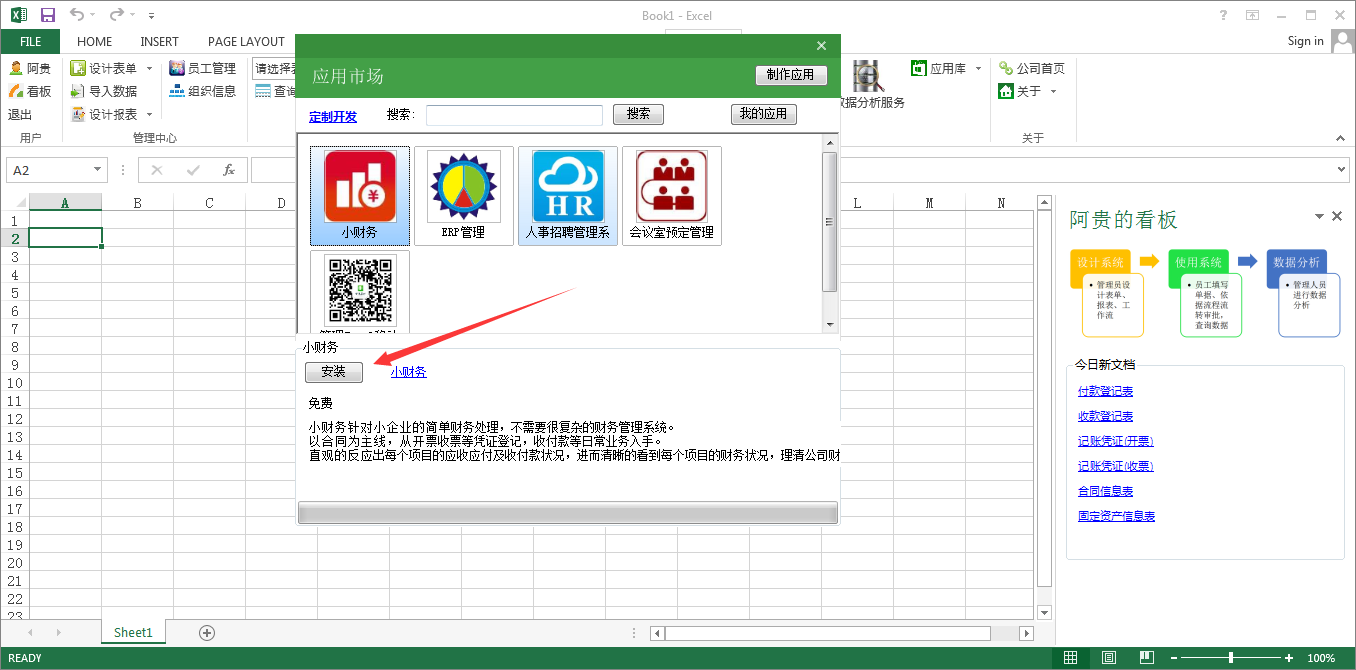Save the workbook from Quick Access Toolbar

pos(48,15)
